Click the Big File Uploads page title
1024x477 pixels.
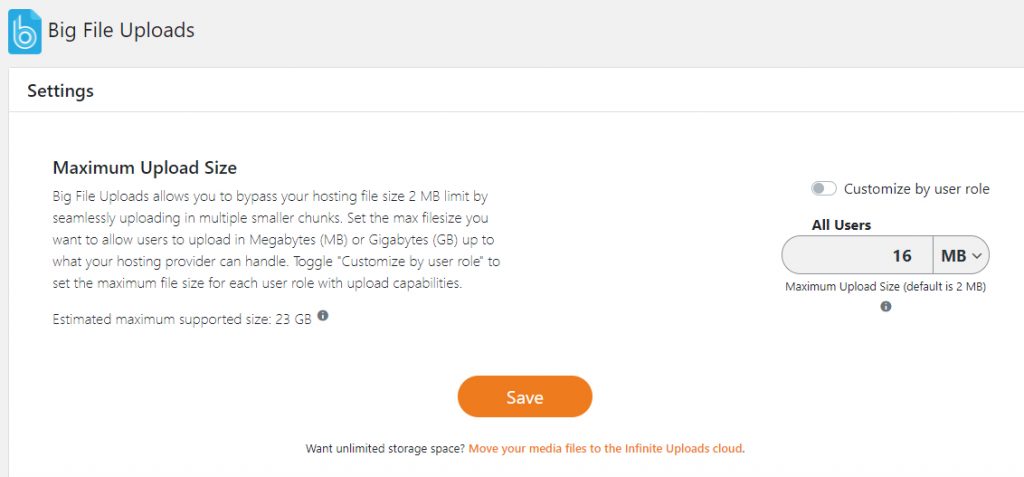click(121, 31)
